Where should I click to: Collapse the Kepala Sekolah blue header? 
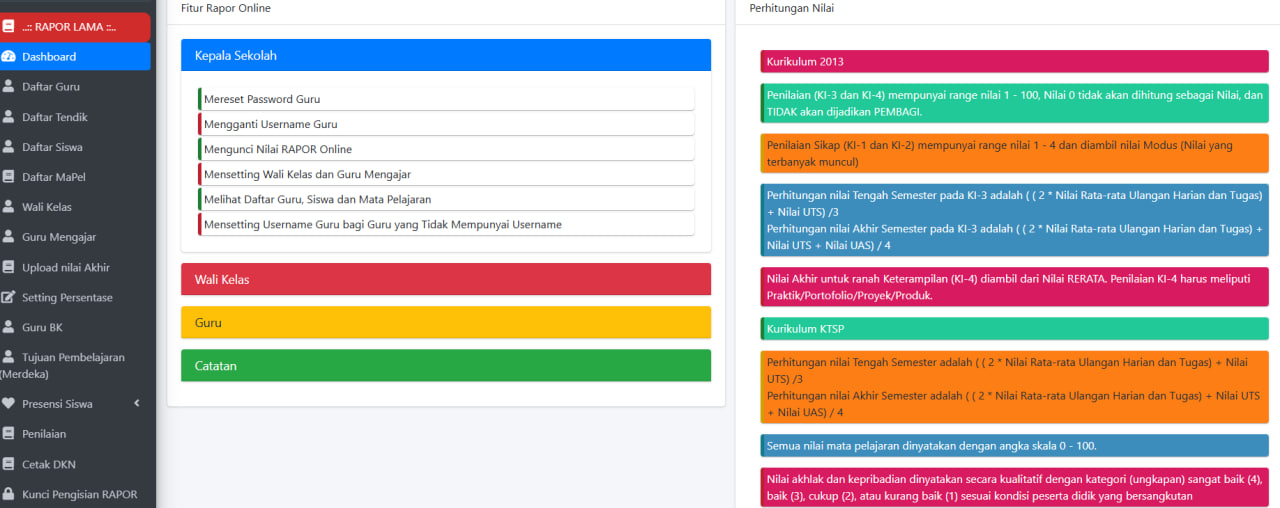click(446, 56)
